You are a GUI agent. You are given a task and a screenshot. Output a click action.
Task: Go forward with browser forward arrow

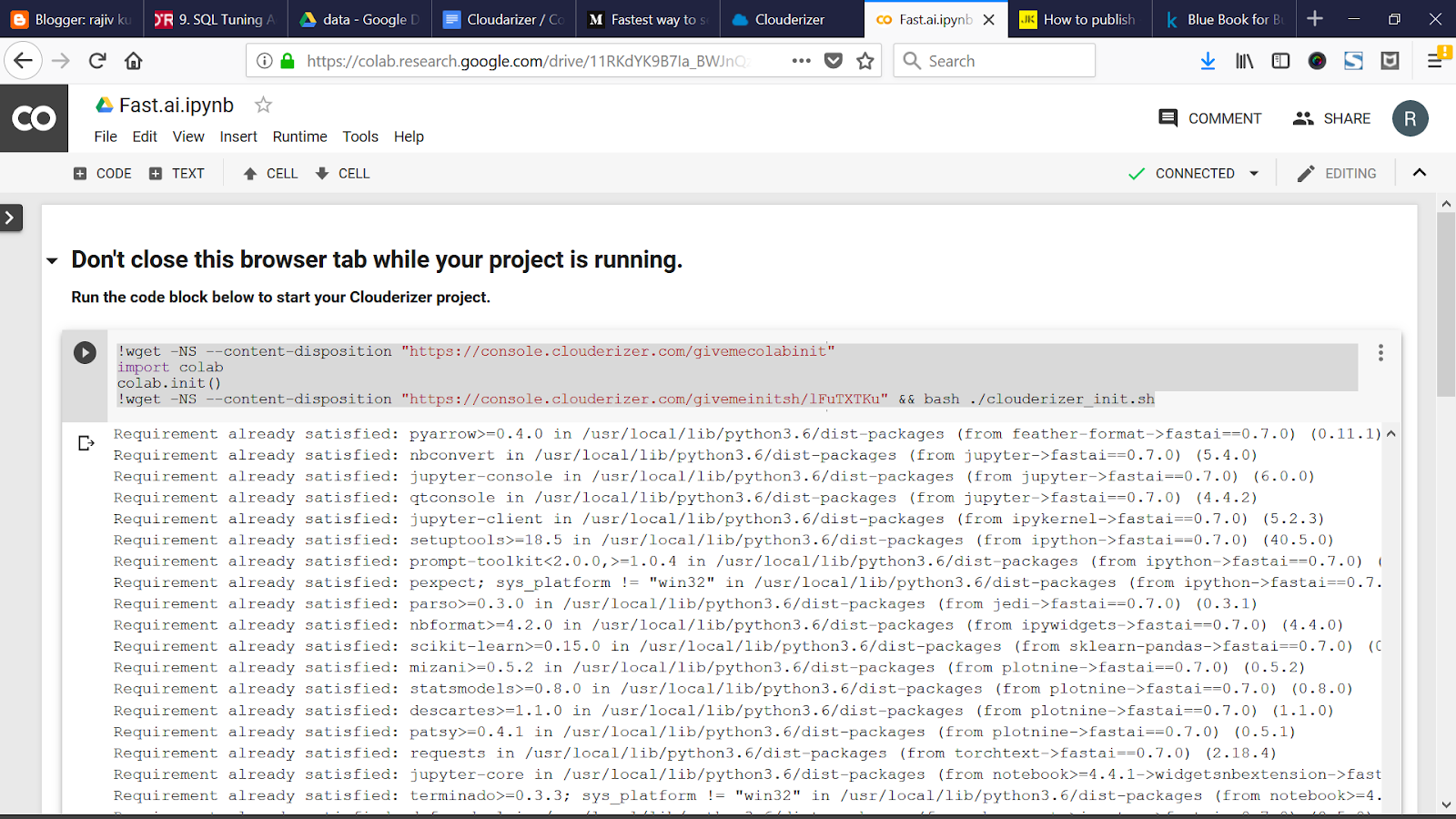coord(61,61)
